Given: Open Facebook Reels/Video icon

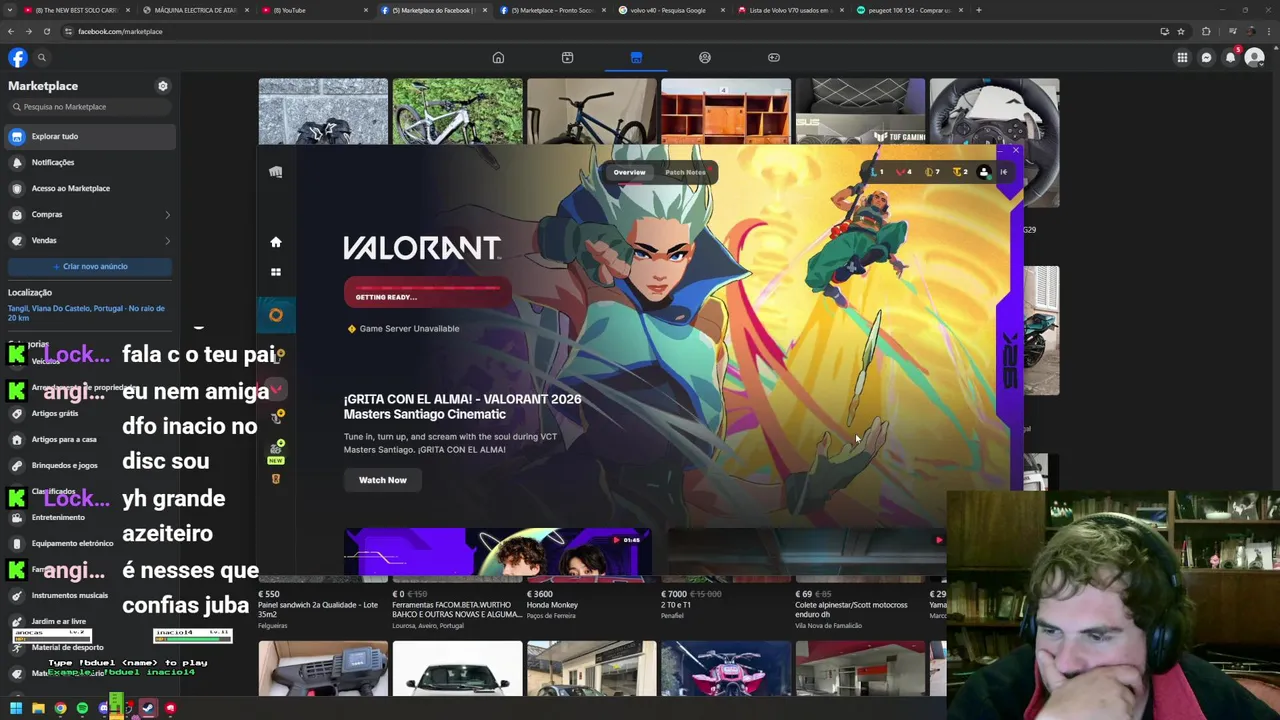Looking at the screenshot, I should [x=567, y=57].
